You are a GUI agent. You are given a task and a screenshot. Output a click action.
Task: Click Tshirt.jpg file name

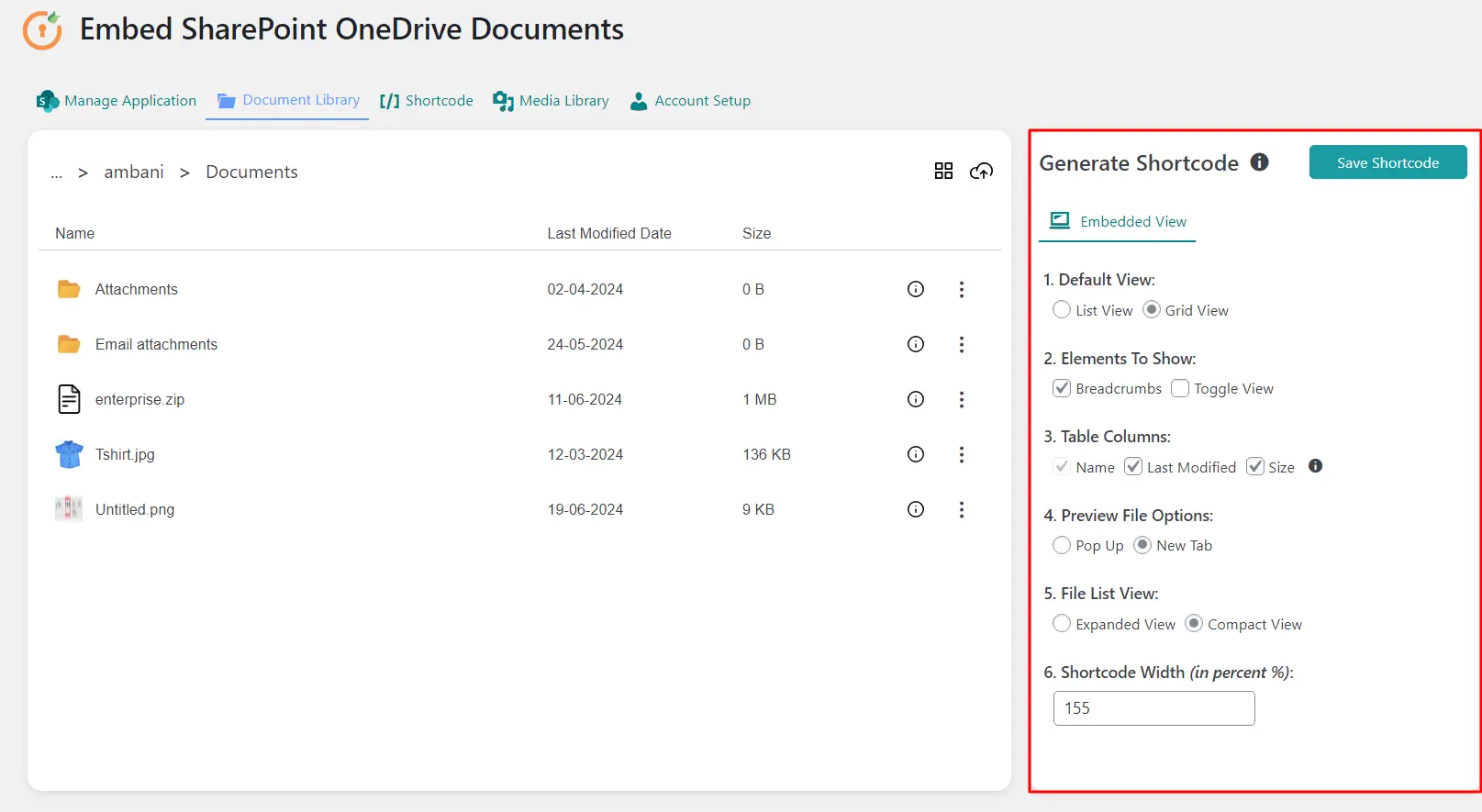125,454
